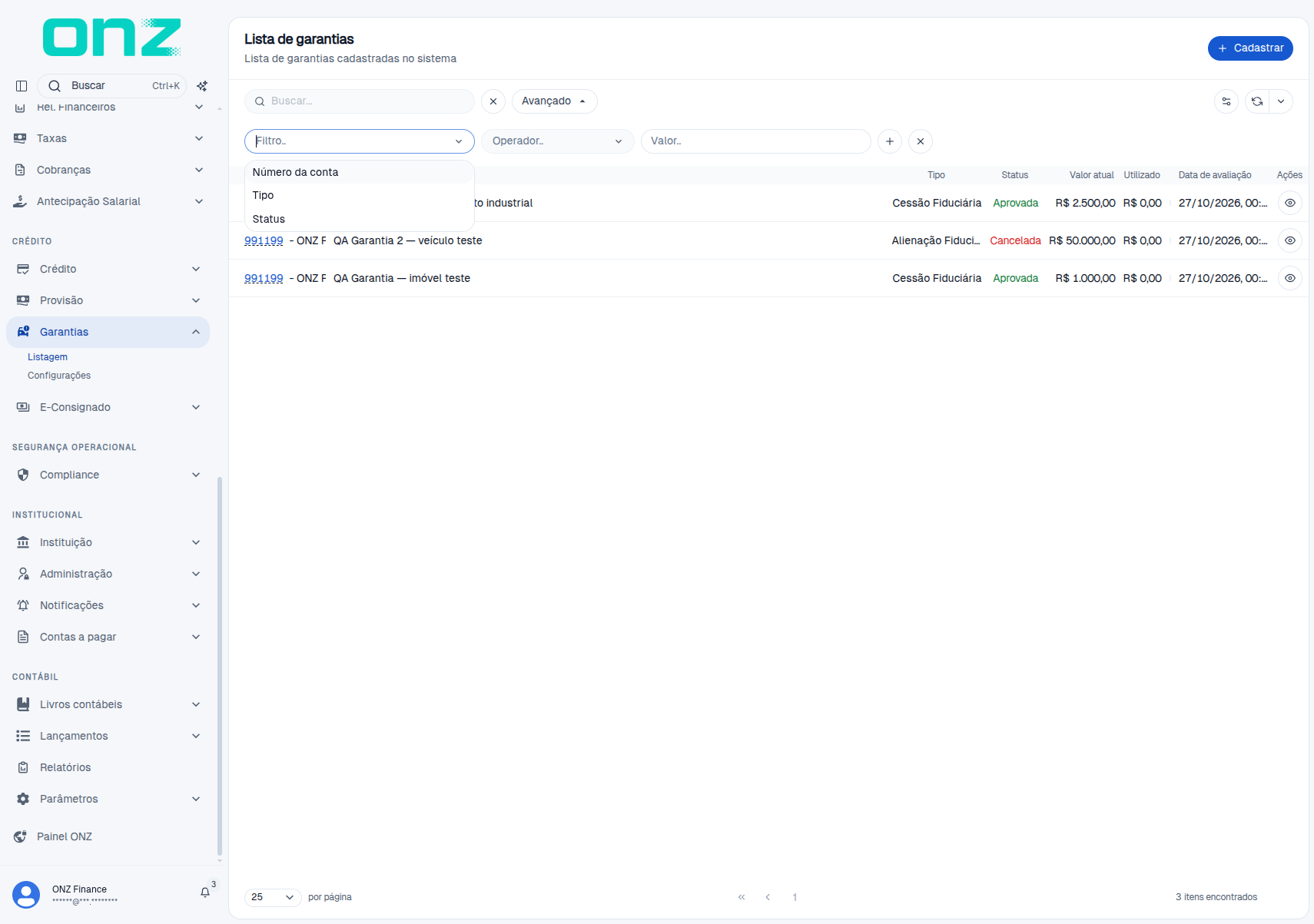
Task: Click the Valor input field
Action: (x=756, y=141)
